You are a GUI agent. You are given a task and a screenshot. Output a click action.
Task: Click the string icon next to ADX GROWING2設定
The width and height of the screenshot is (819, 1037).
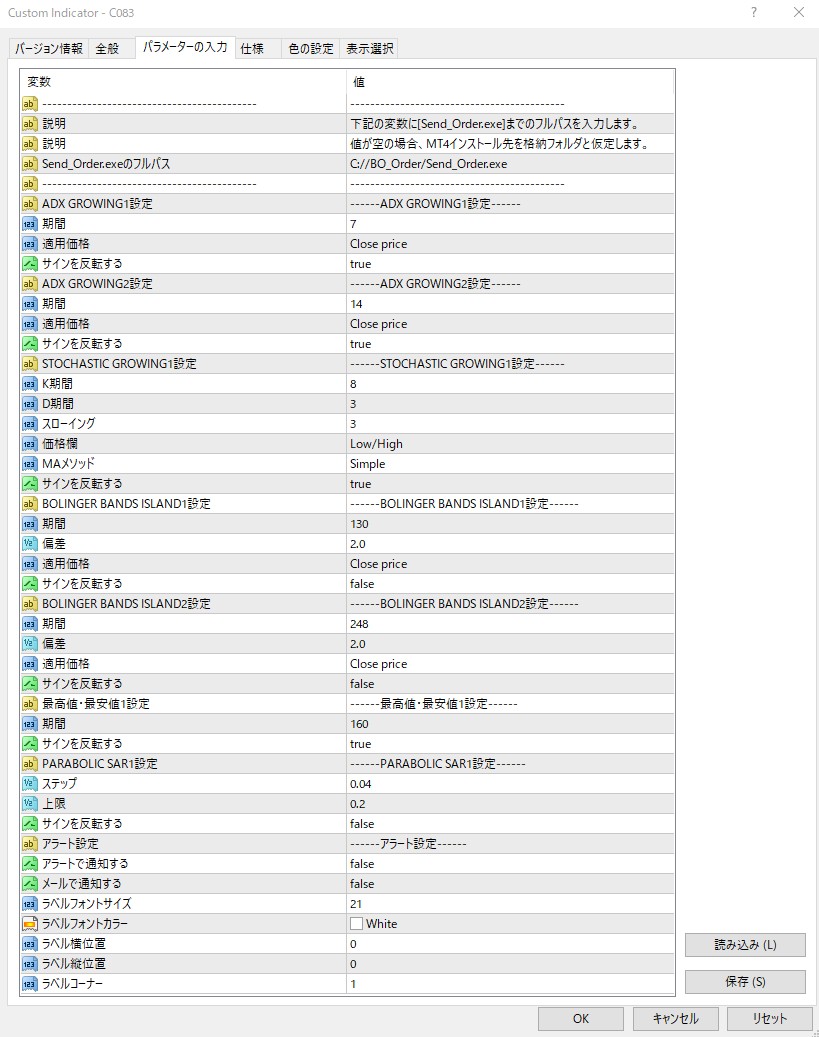click(30, 284)
